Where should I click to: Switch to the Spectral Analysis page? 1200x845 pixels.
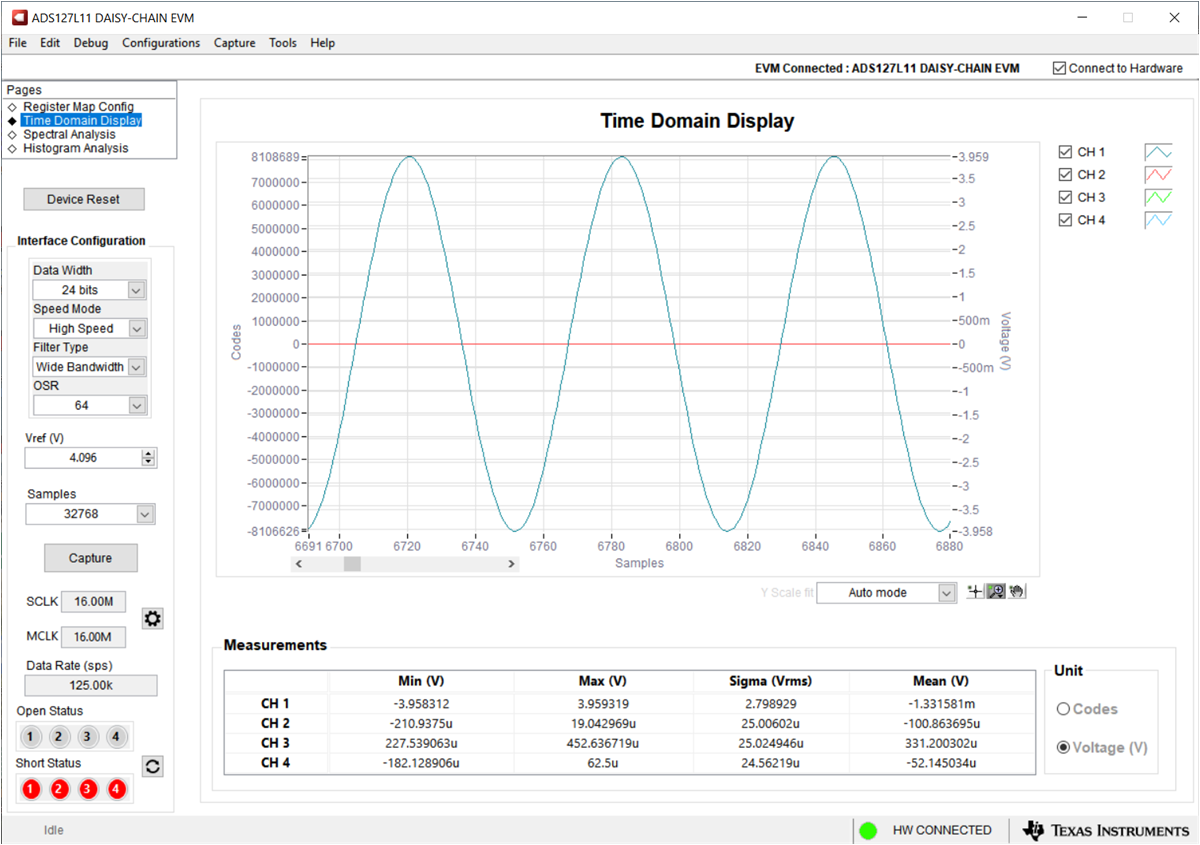pos(70,134)
